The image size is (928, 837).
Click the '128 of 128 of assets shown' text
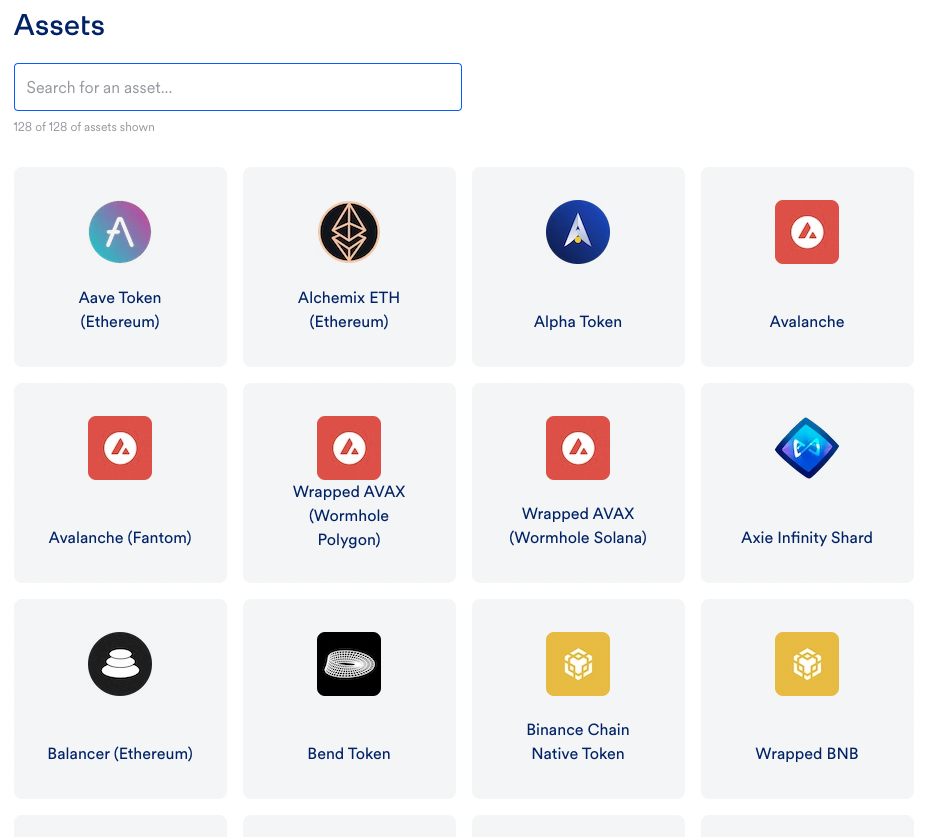pyautogui.click(x=84, y=127)
